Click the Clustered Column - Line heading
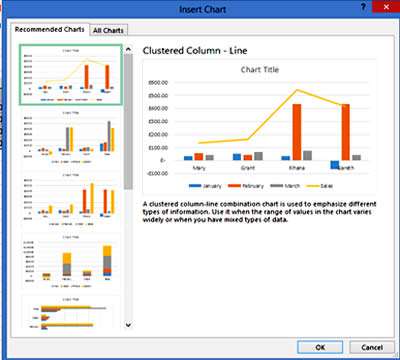This screenshot has width=400, height=360. 195,51
